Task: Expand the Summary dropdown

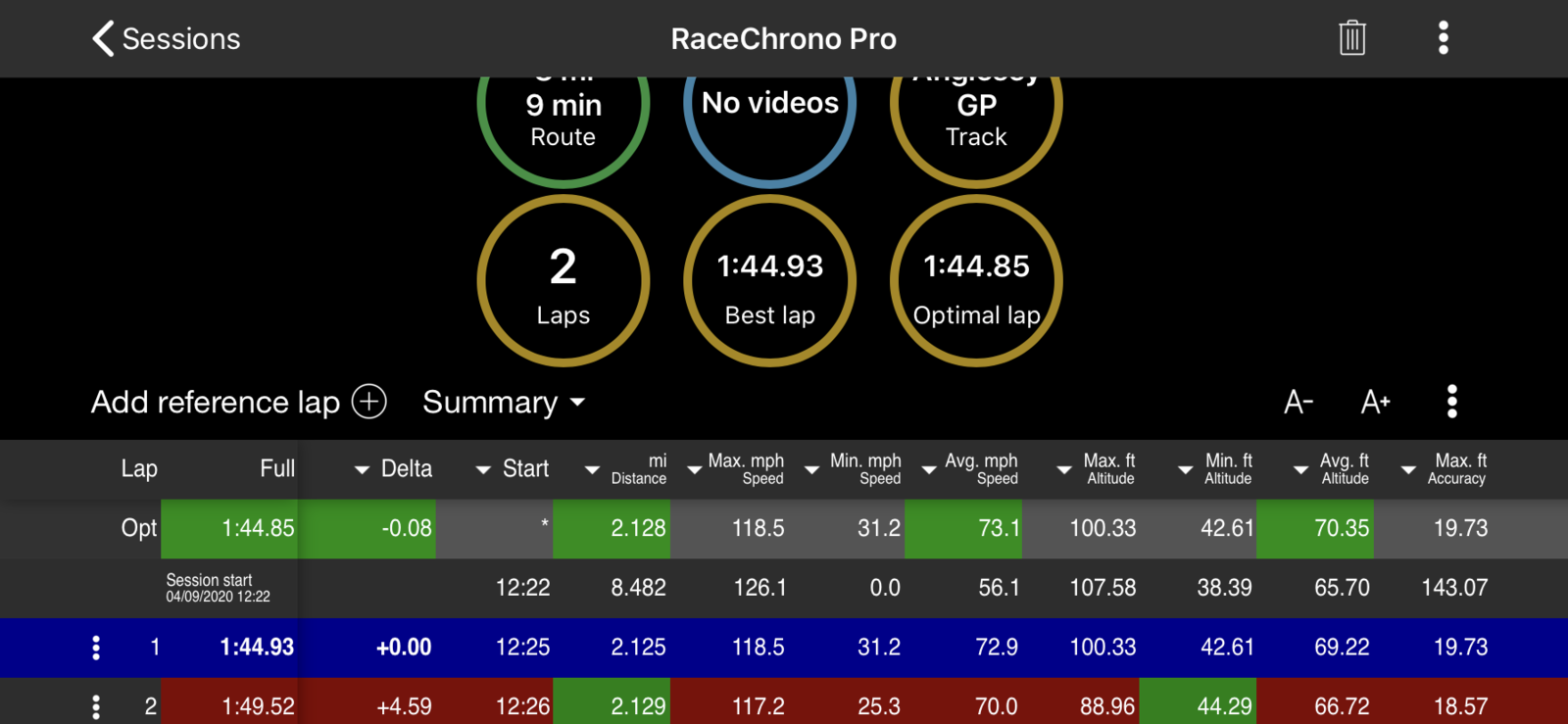Action: pos(504,402)
